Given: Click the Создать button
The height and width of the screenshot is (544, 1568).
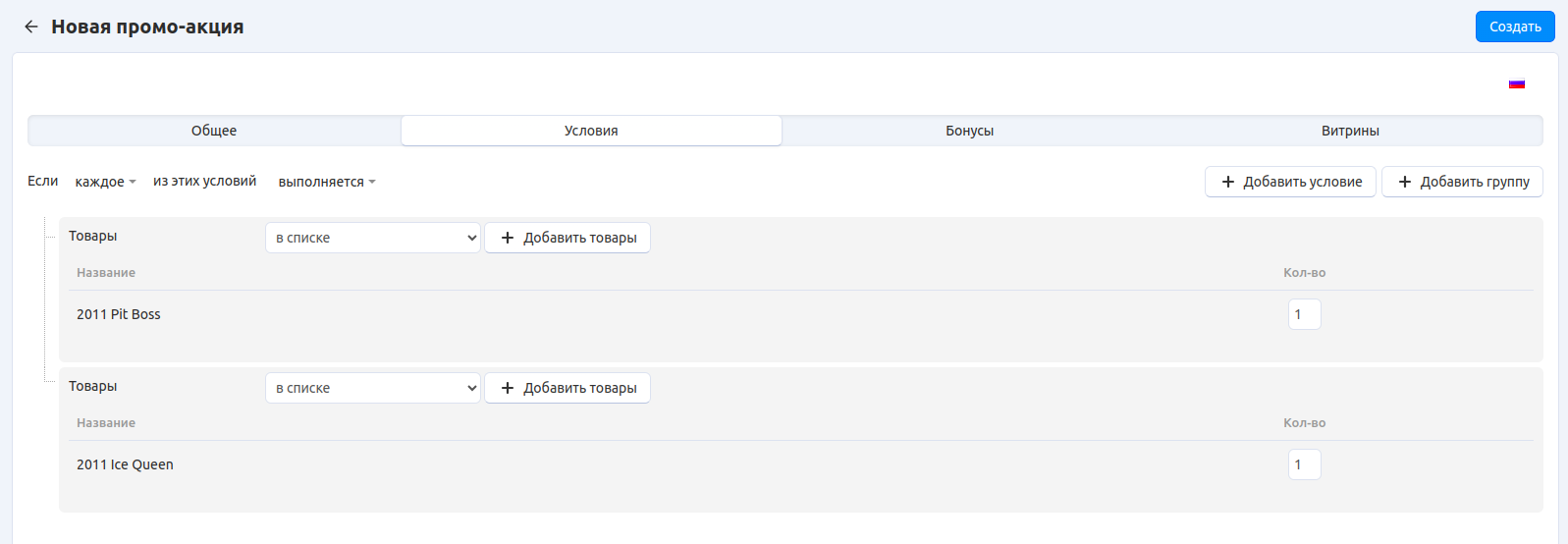Looking at the screenshot, I should coord(1514,27).
